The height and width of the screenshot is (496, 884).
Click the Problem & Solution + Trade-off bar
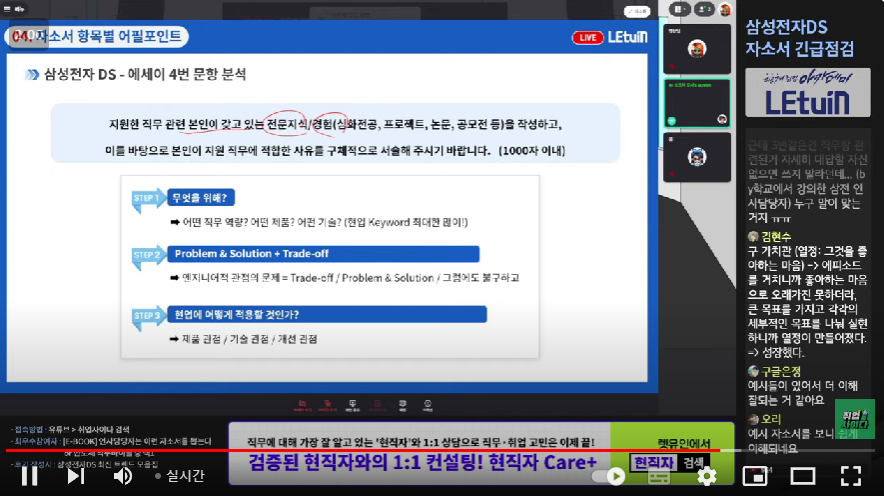[323, 254]
